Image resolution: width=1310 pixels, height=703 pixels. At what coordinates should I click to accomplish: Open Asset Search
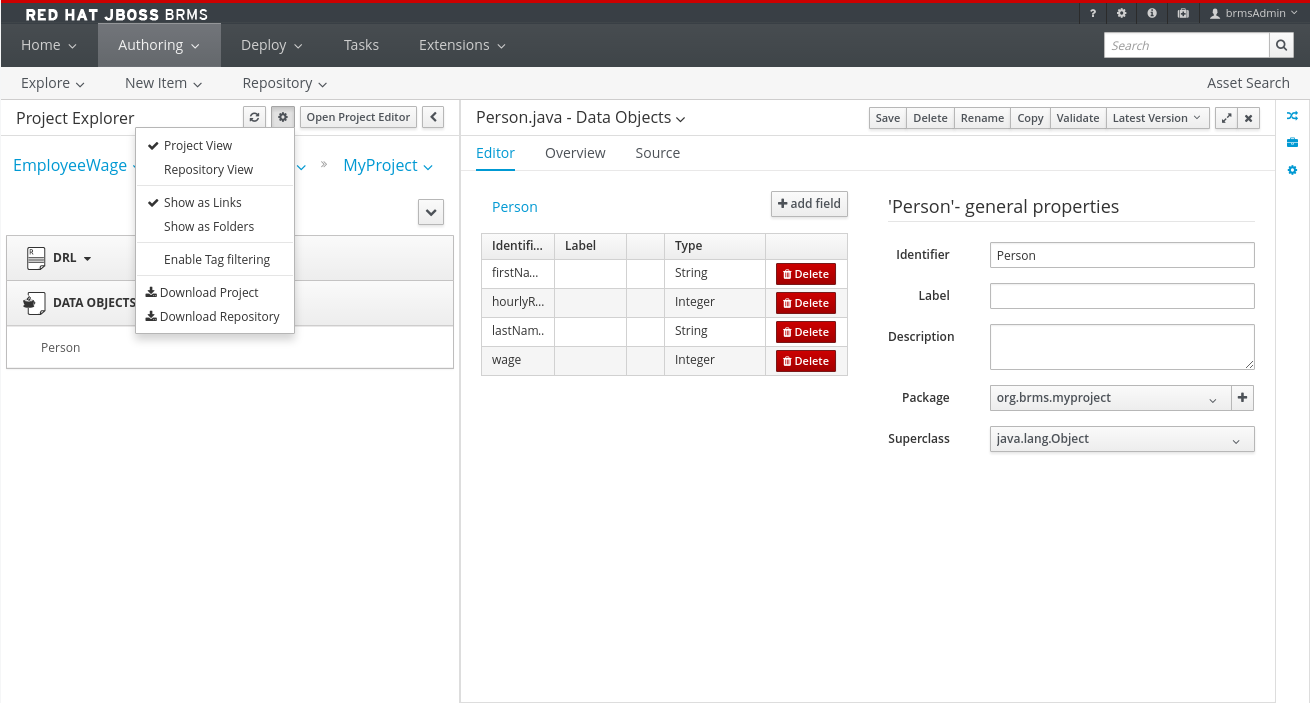(x=1248, y=83)
